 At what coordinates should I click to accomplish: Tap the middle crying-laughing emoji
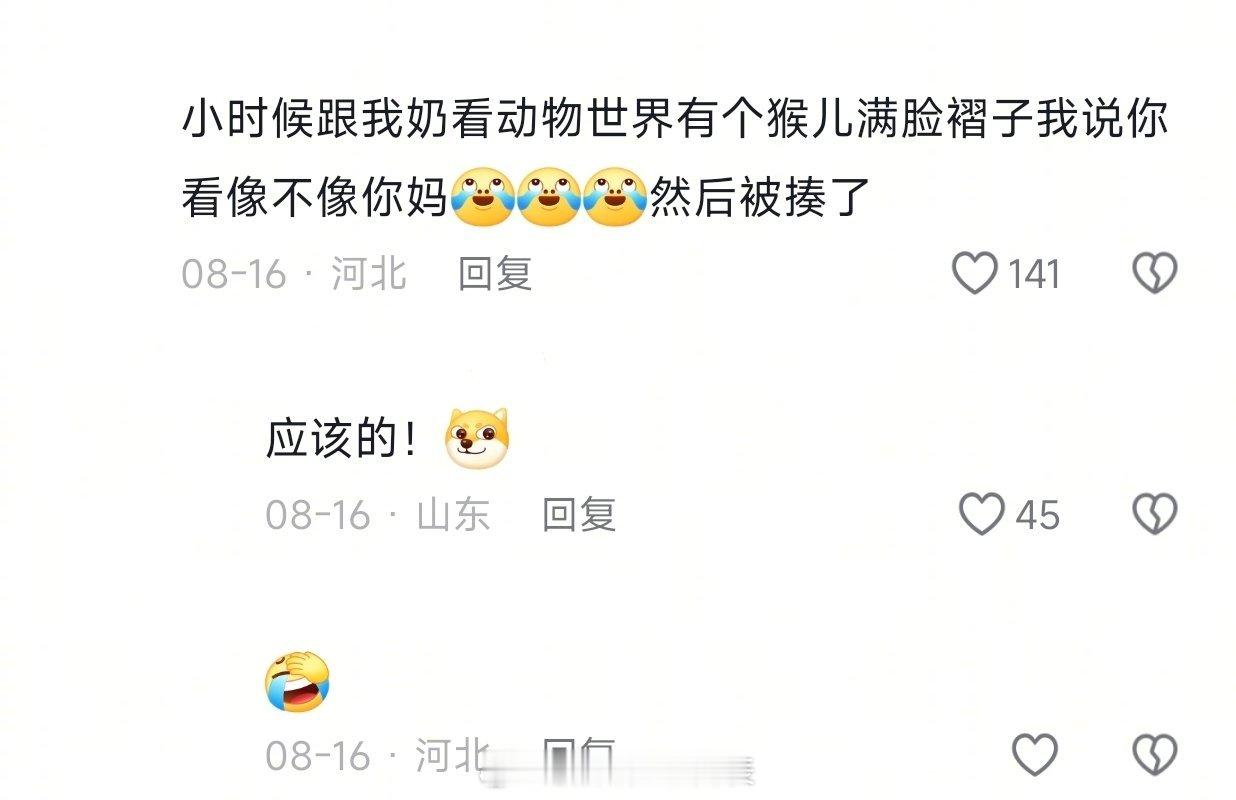(x=549, y=197)
